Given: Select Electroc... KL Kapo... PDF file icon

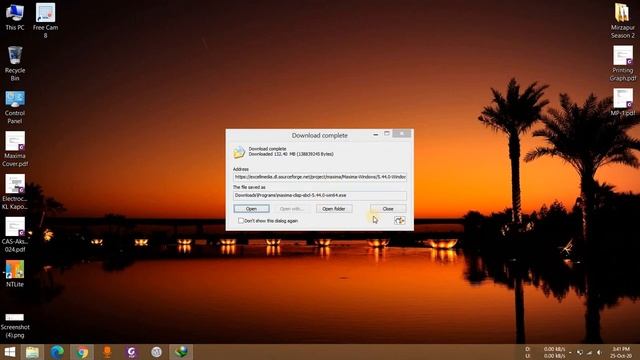Looking at the screenshot, I should tap(15, 192).
